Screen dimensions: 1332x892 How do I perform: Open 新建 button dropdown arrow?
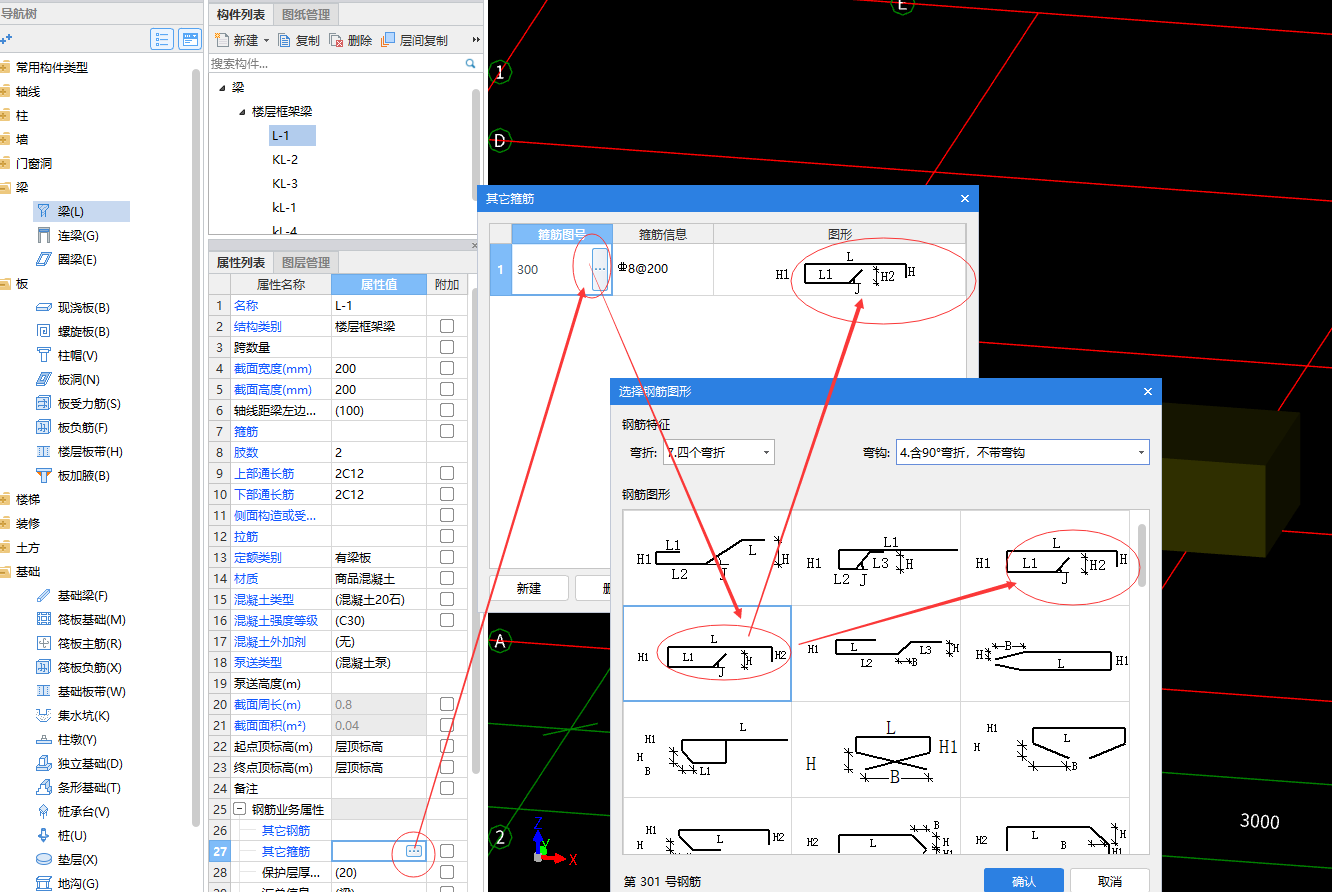click(x=266, y=41)
